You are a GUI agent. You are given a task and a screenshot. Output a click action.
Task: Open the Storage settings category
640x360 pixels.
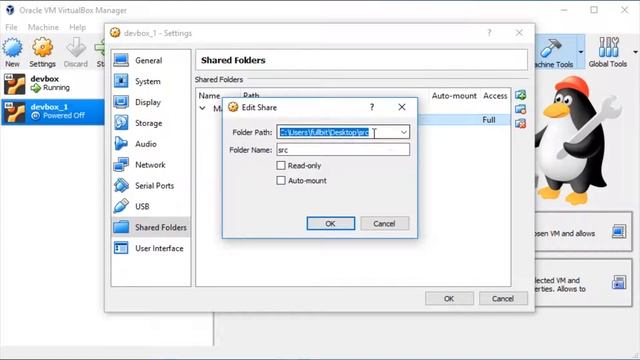151,123
